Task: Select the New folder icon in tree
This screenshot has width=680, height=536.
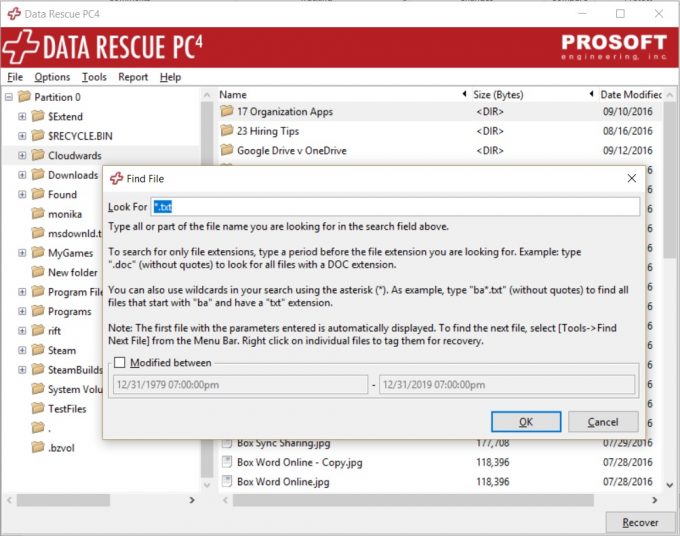Action: click(x=38, y=272)
